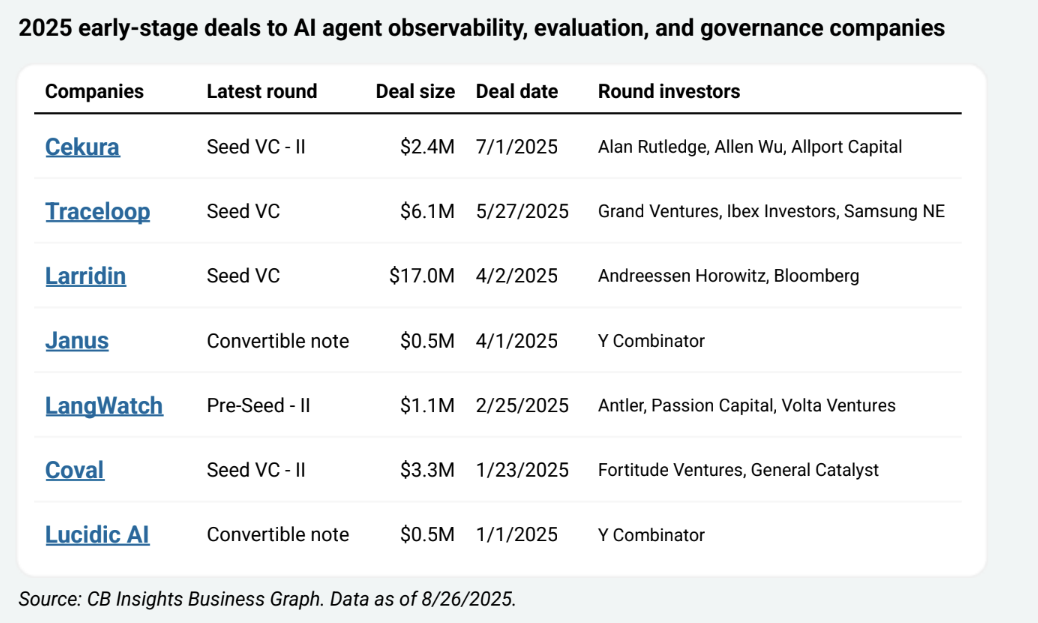Screen dimensions: 1038x623
Task: Click the Deal date column header
Action: tap(516, 91)
